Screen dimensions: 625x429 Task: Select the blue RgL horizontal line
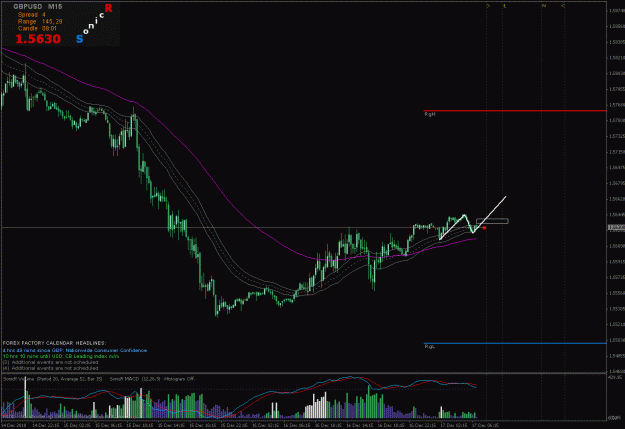[x=514, y=343]
